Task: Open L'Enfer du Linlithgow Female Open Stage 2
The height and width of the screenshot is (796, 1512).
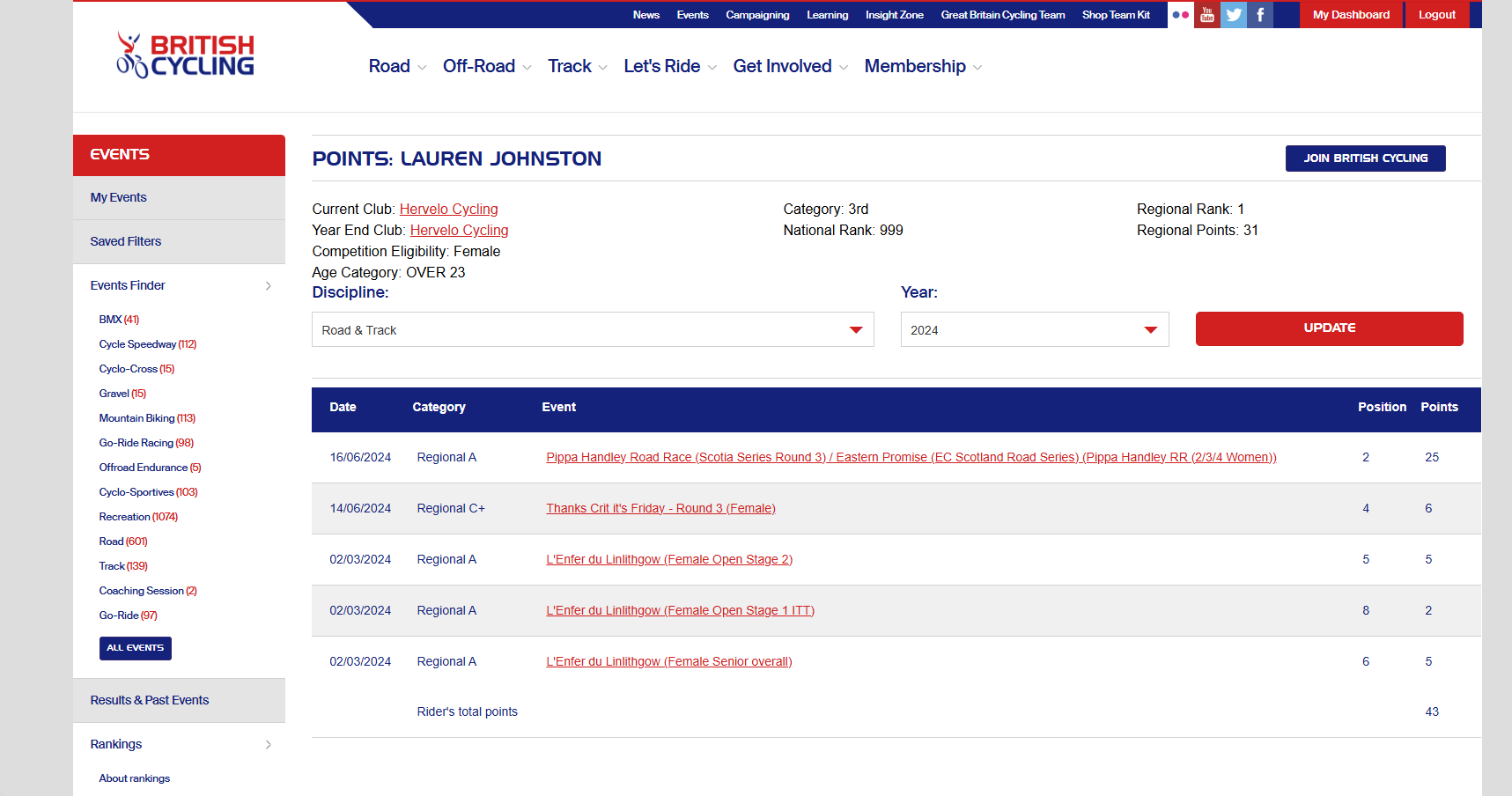Action: coord(669,560)
